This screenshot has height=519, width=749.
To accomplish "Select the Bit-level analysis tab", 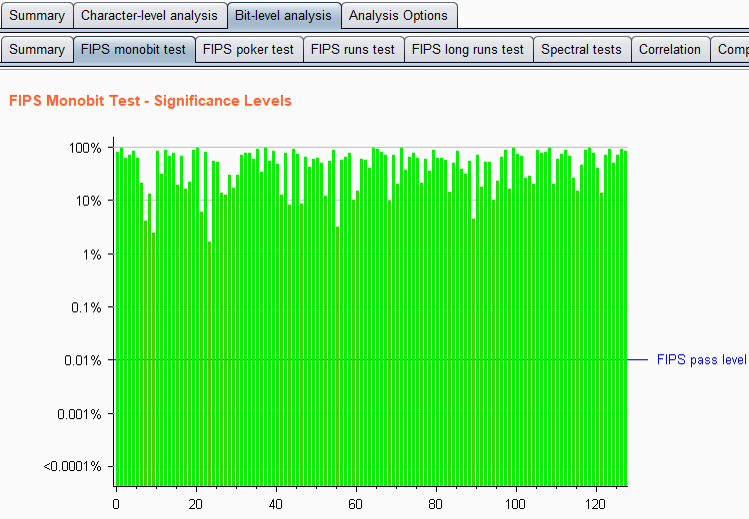I will [283, 15].
